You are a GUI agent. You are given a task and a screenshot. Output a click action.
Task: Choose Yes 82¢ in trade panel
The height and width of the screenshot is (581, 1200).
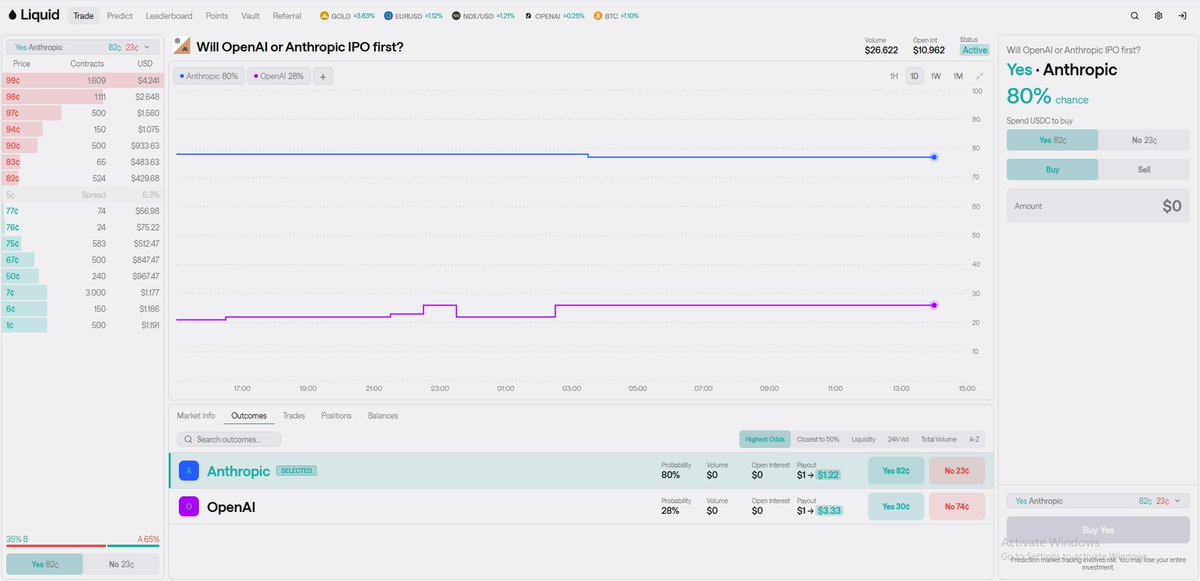(x=1052, y=140)
